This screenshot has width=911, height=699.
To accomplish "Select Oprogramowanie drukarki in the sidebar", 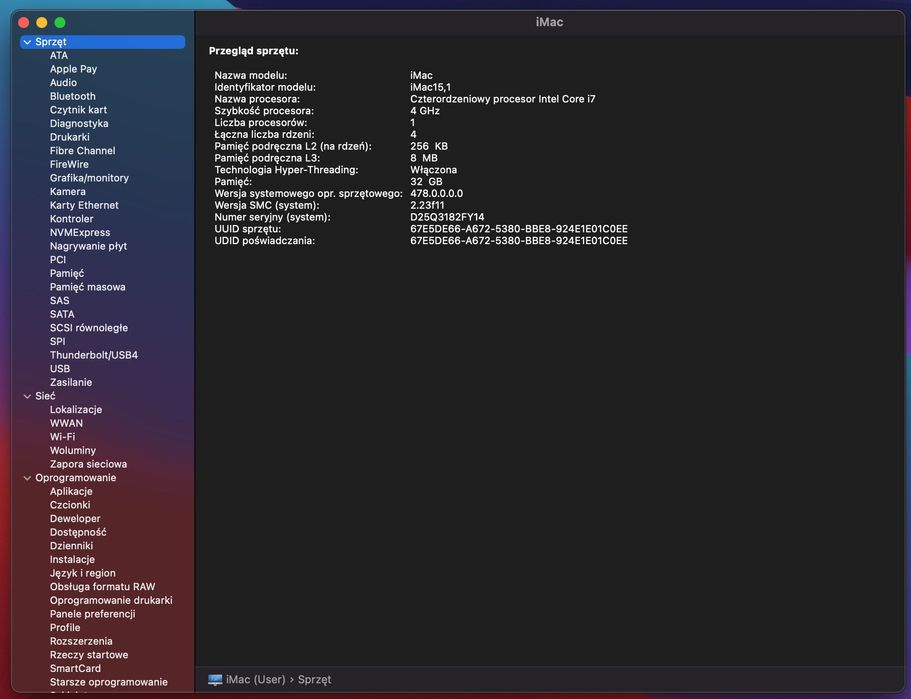I will point(111,601).
